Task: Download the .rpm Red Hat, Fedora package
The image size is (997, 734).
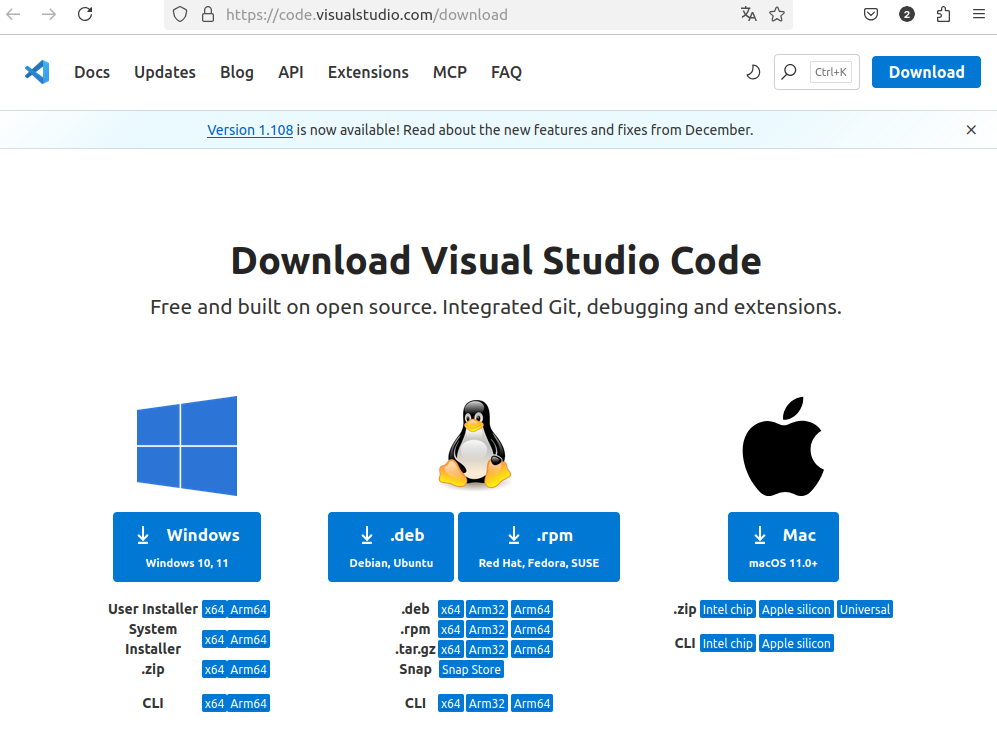Action: pos(539,547)
